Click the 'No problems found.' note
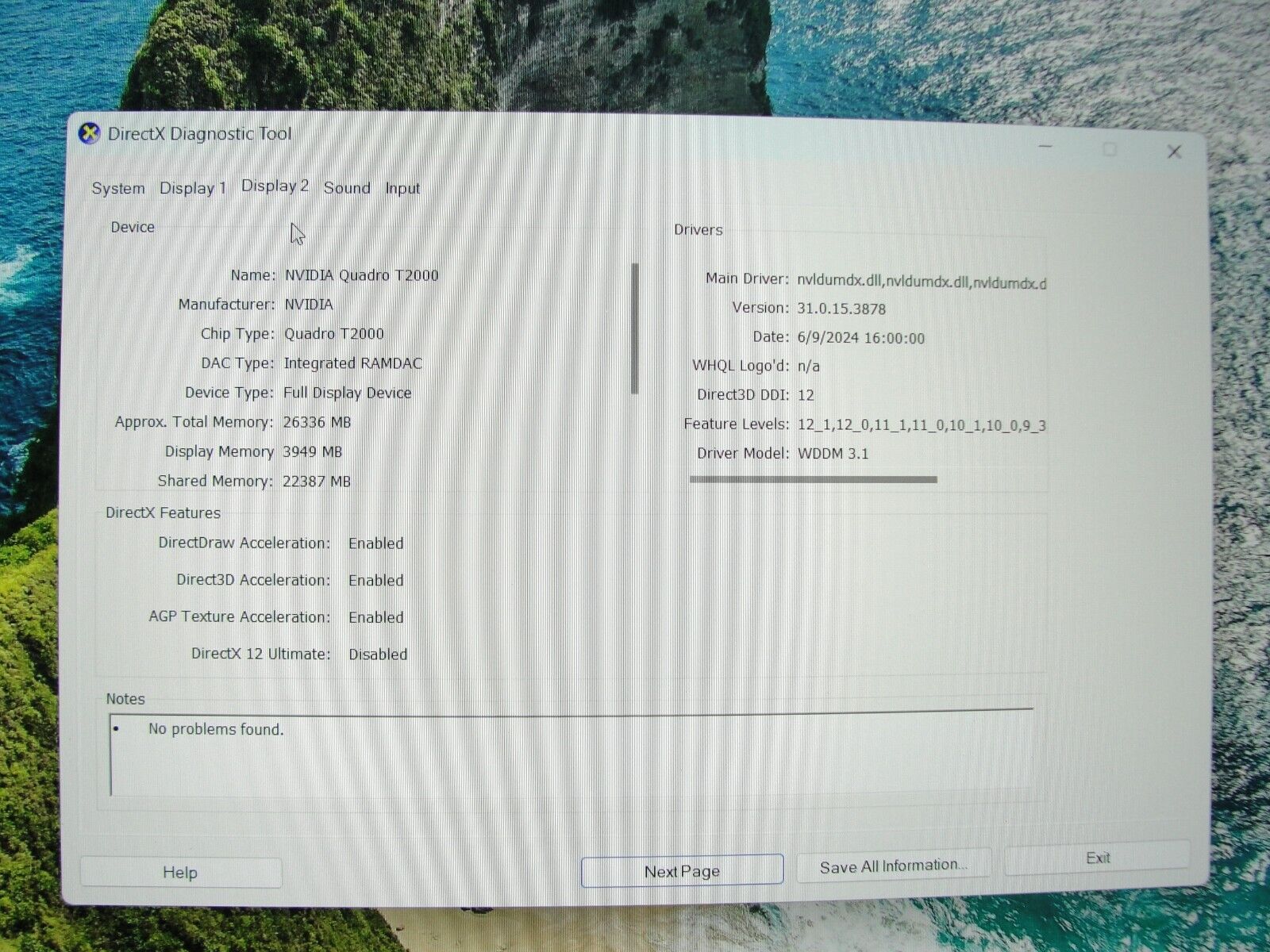Image resolution: width=1270 pixels, height=952 pixels. click(x=216, y=729)
